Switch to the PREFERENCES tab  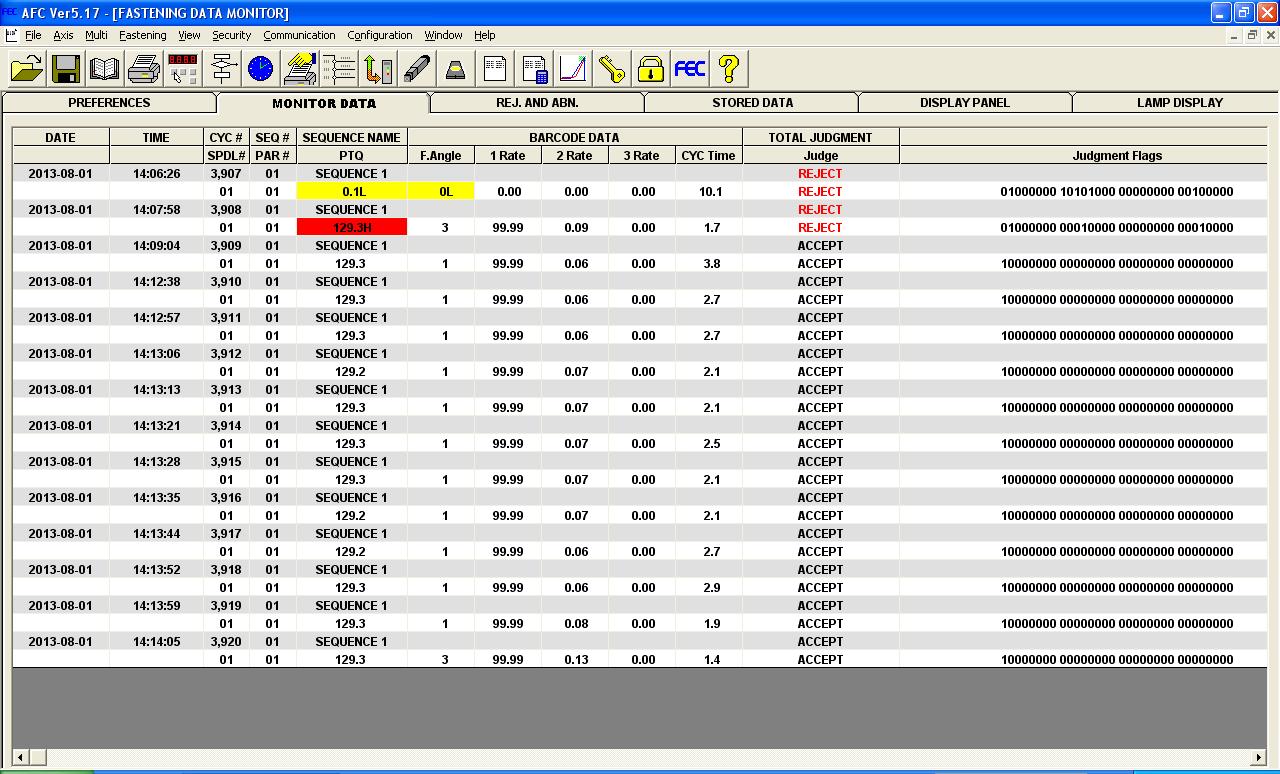[109, 102]
